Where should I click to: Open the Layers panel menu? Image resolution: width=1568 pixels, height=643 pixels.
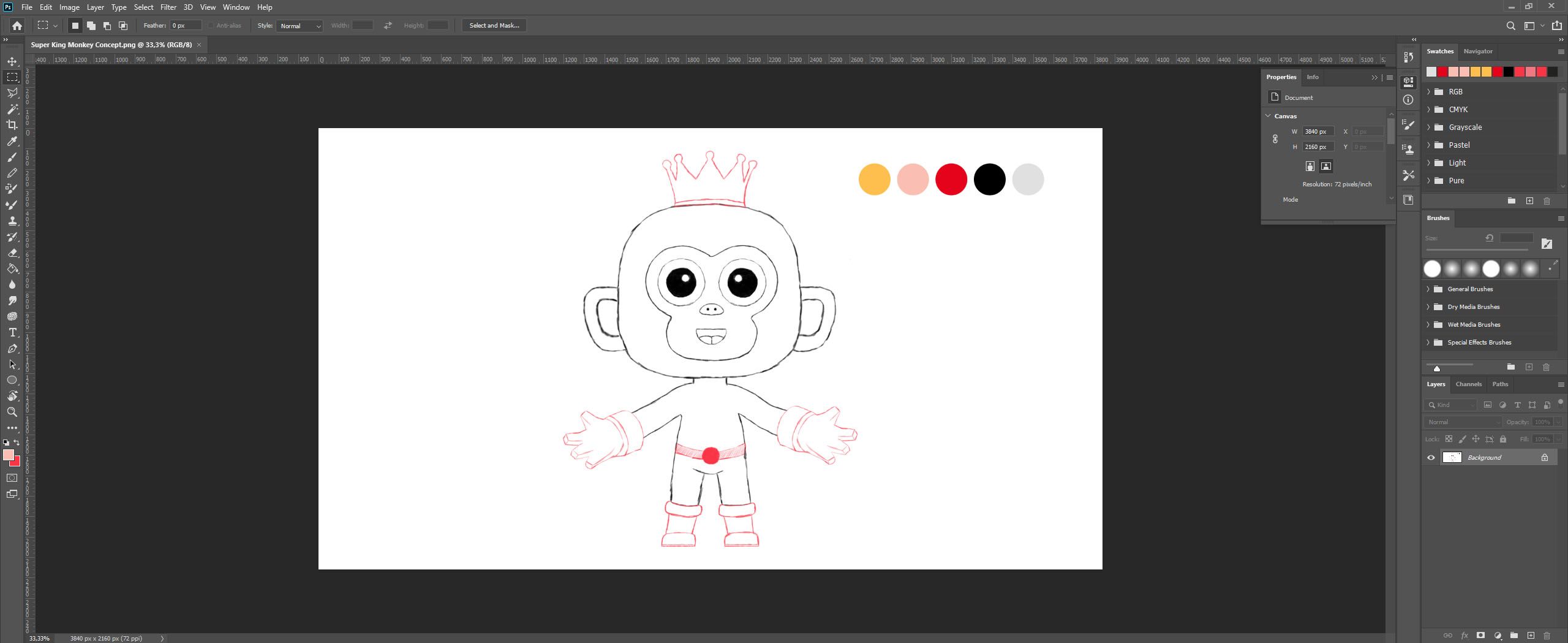coord(1561,384)
